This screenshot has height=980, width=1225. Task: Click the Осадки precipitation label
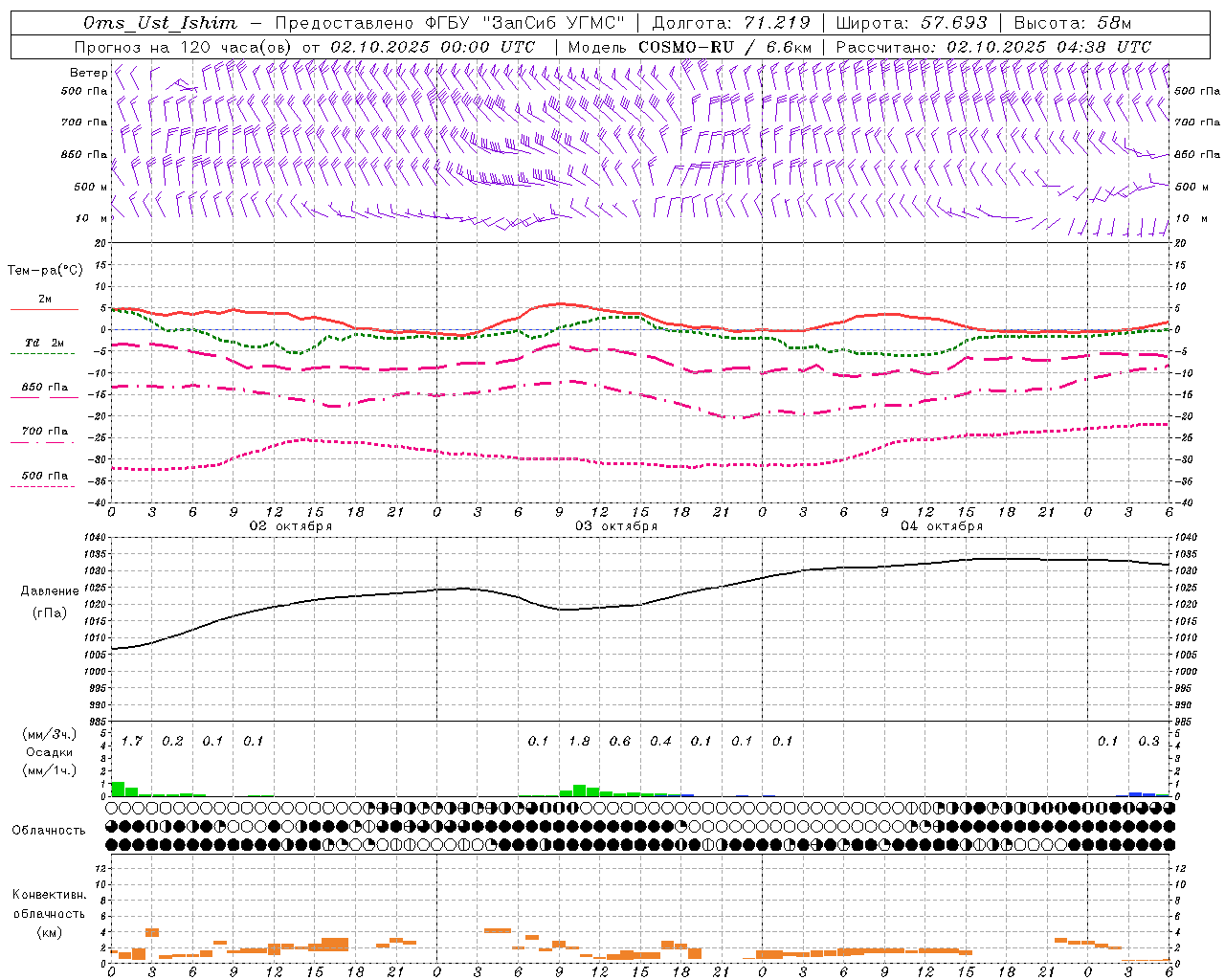click(49, 752)
